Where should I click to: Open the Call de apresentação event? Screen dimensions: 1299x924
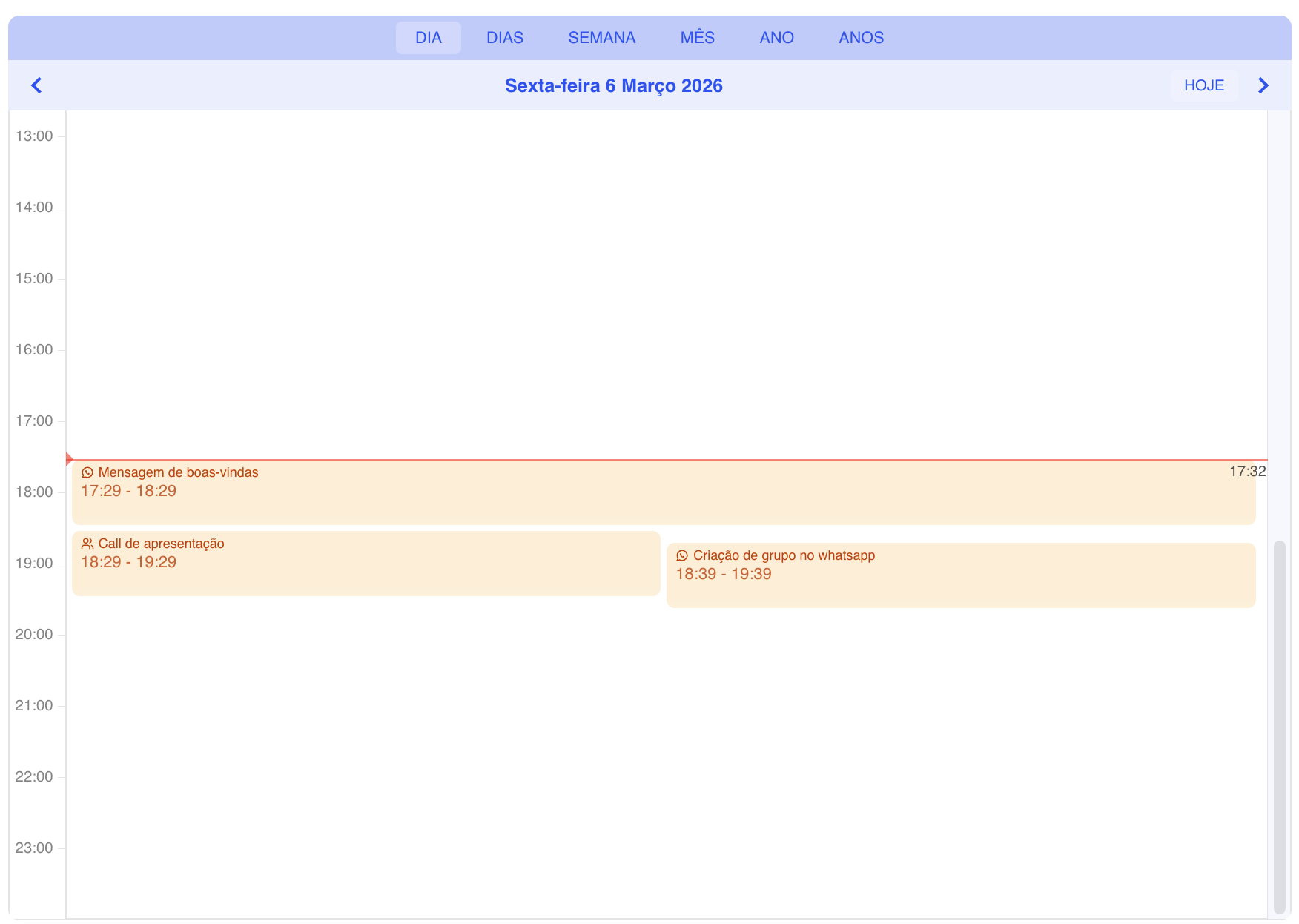click(x=366, y=571)
